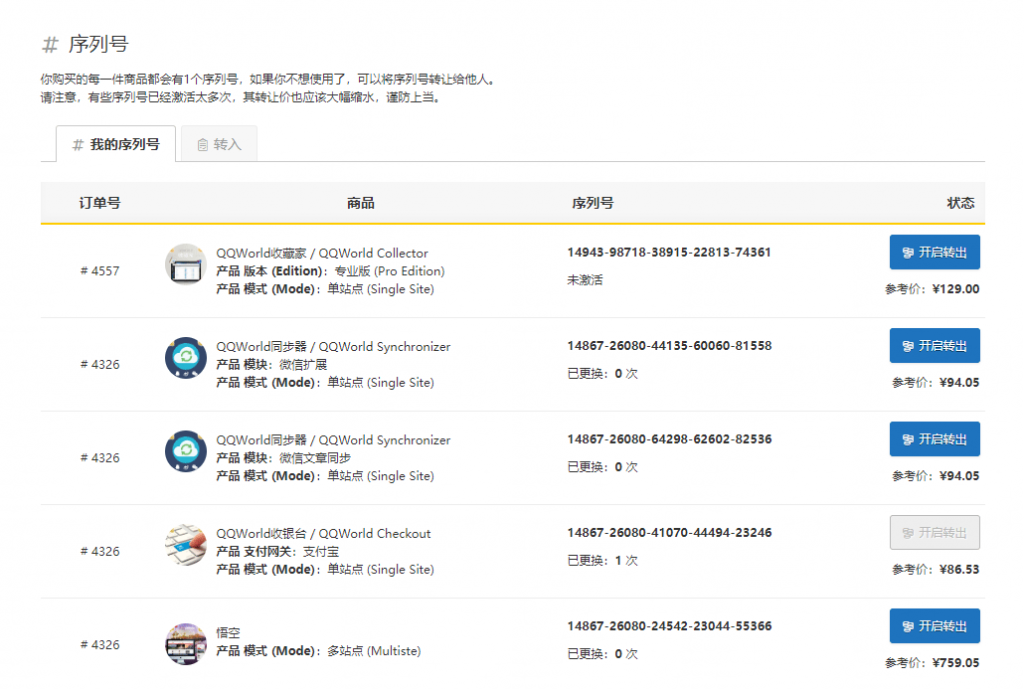Switch to the 我的序列号 tab

(x=115, y=144)
